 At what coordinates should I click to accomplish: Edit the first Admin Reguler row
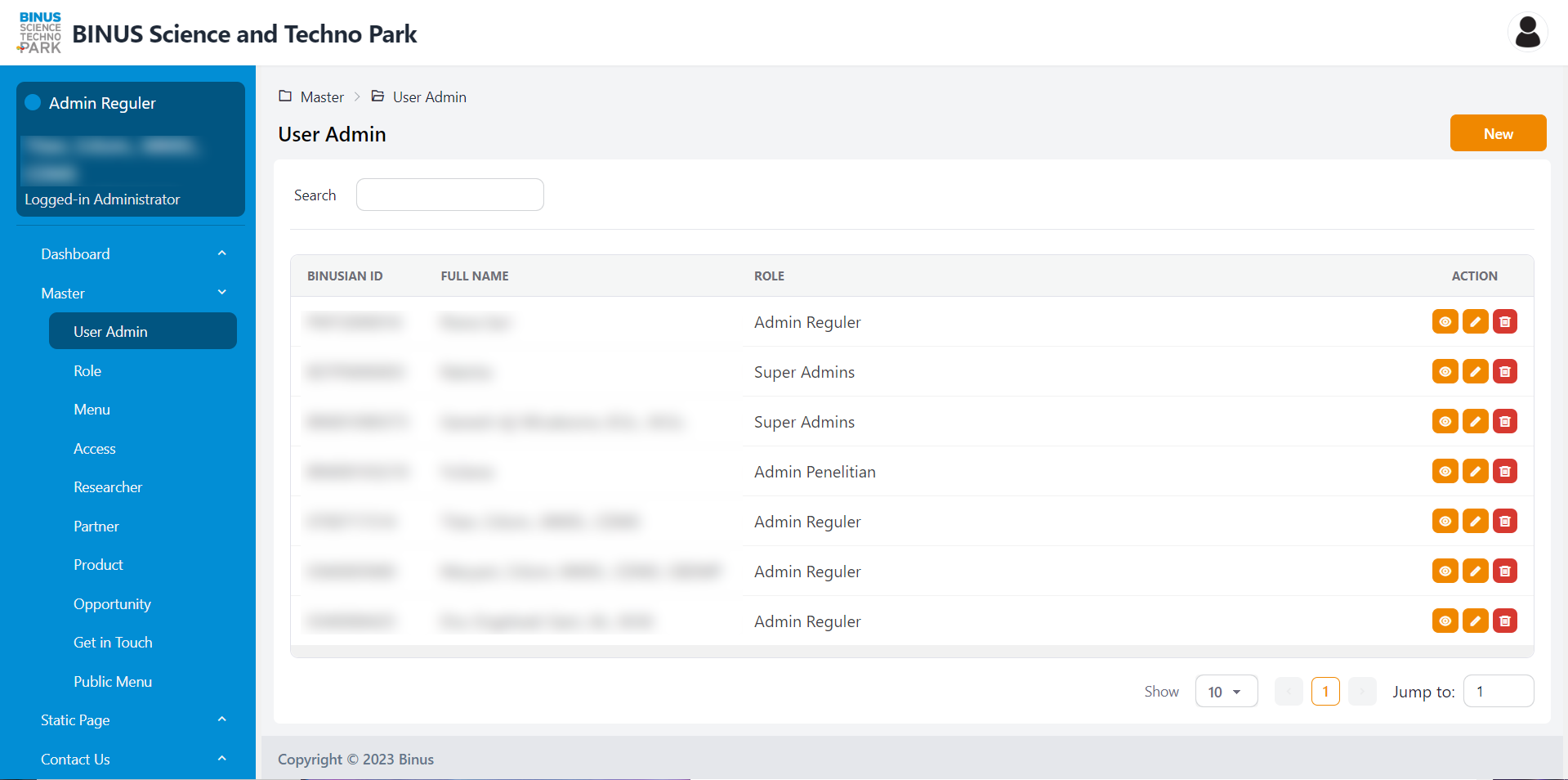(x=1475, y=322)
